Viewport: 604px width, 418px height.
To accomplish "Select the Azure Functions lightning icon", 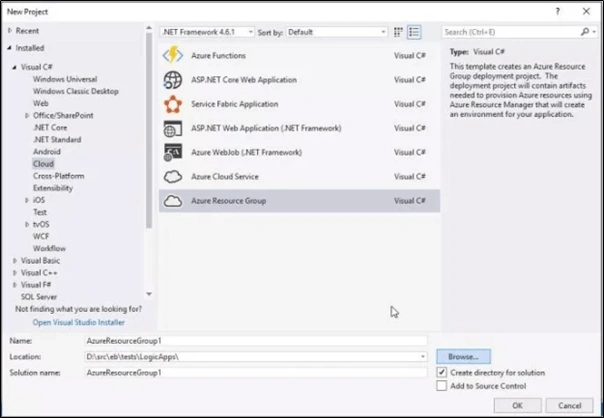I will (173, 55).
